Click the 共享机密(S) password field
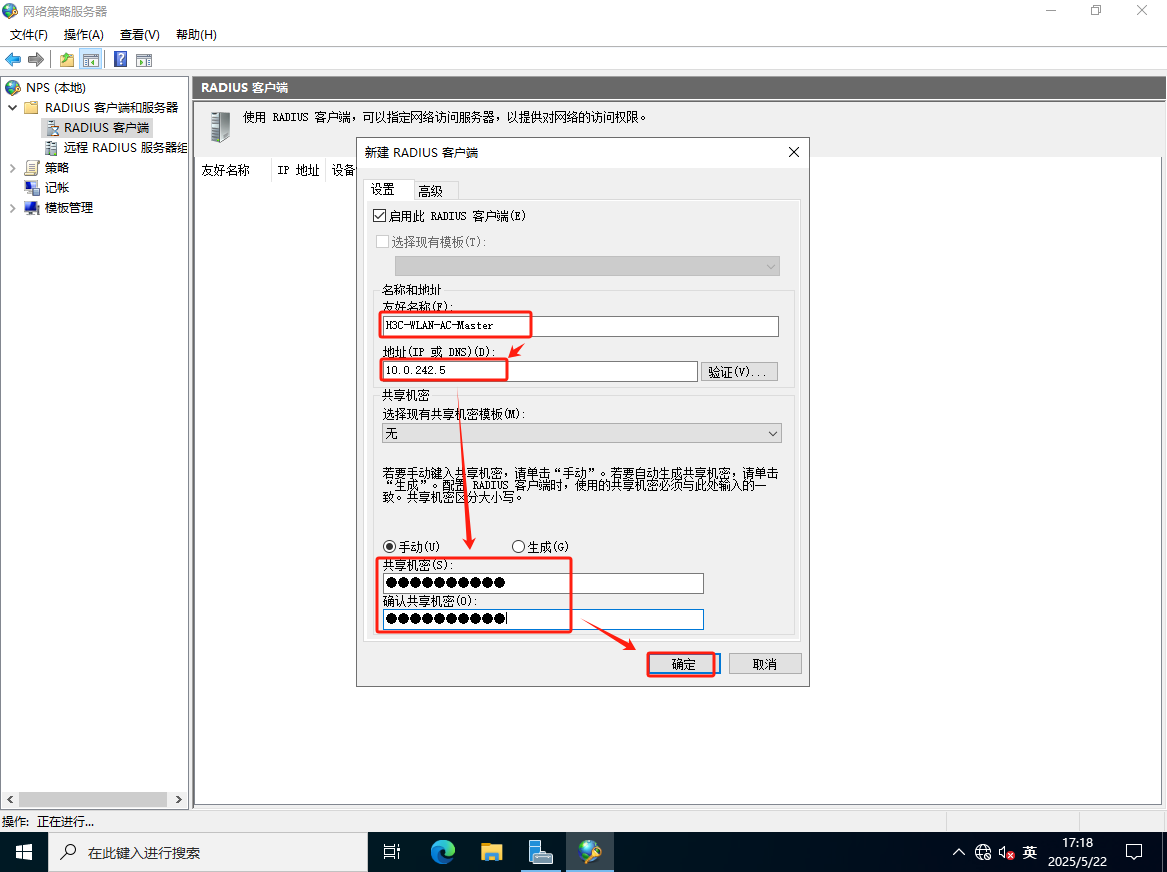 point(543,583)
